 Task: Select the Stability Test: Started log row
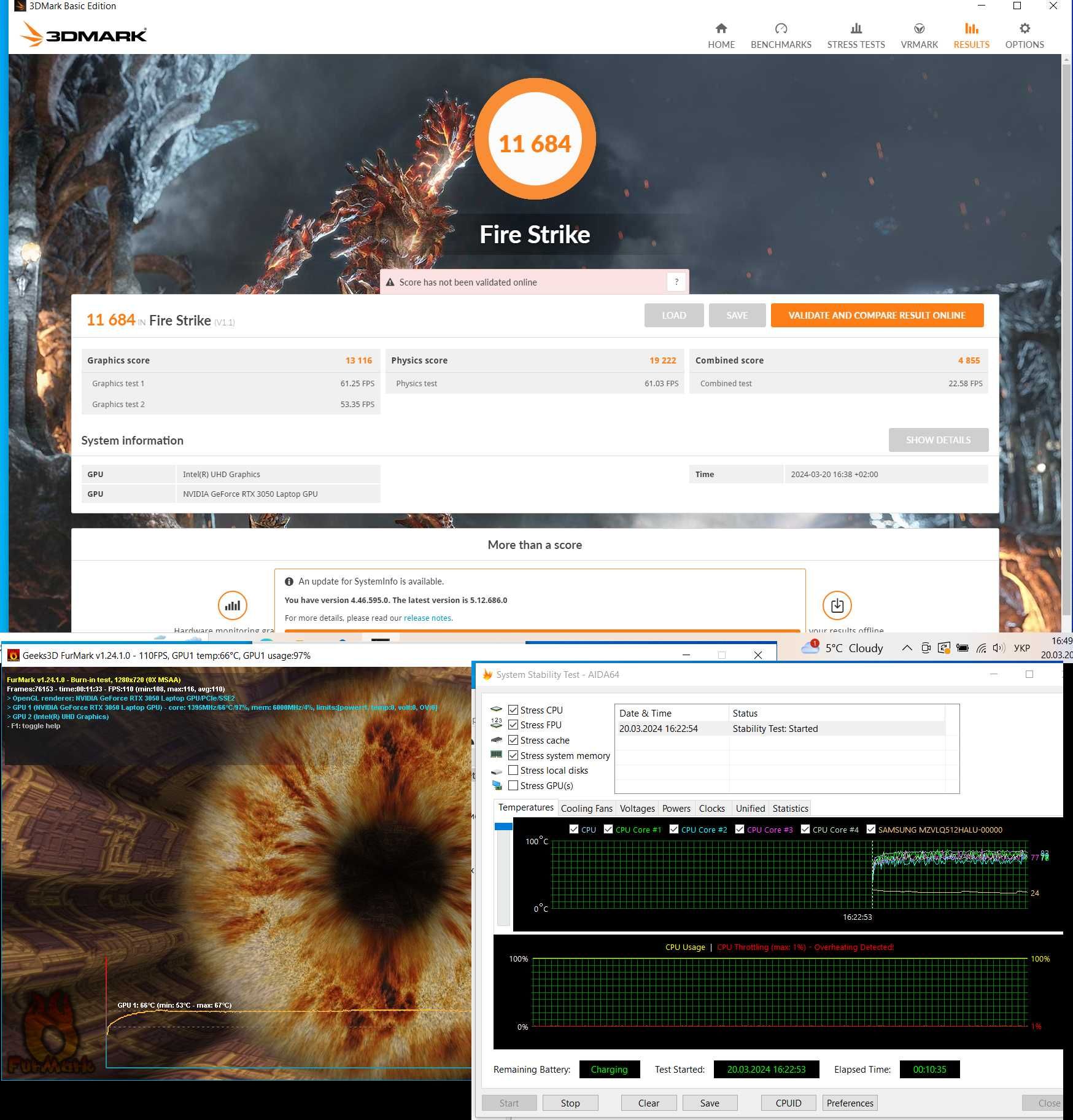pyautogui.click(x=780, y=728)
